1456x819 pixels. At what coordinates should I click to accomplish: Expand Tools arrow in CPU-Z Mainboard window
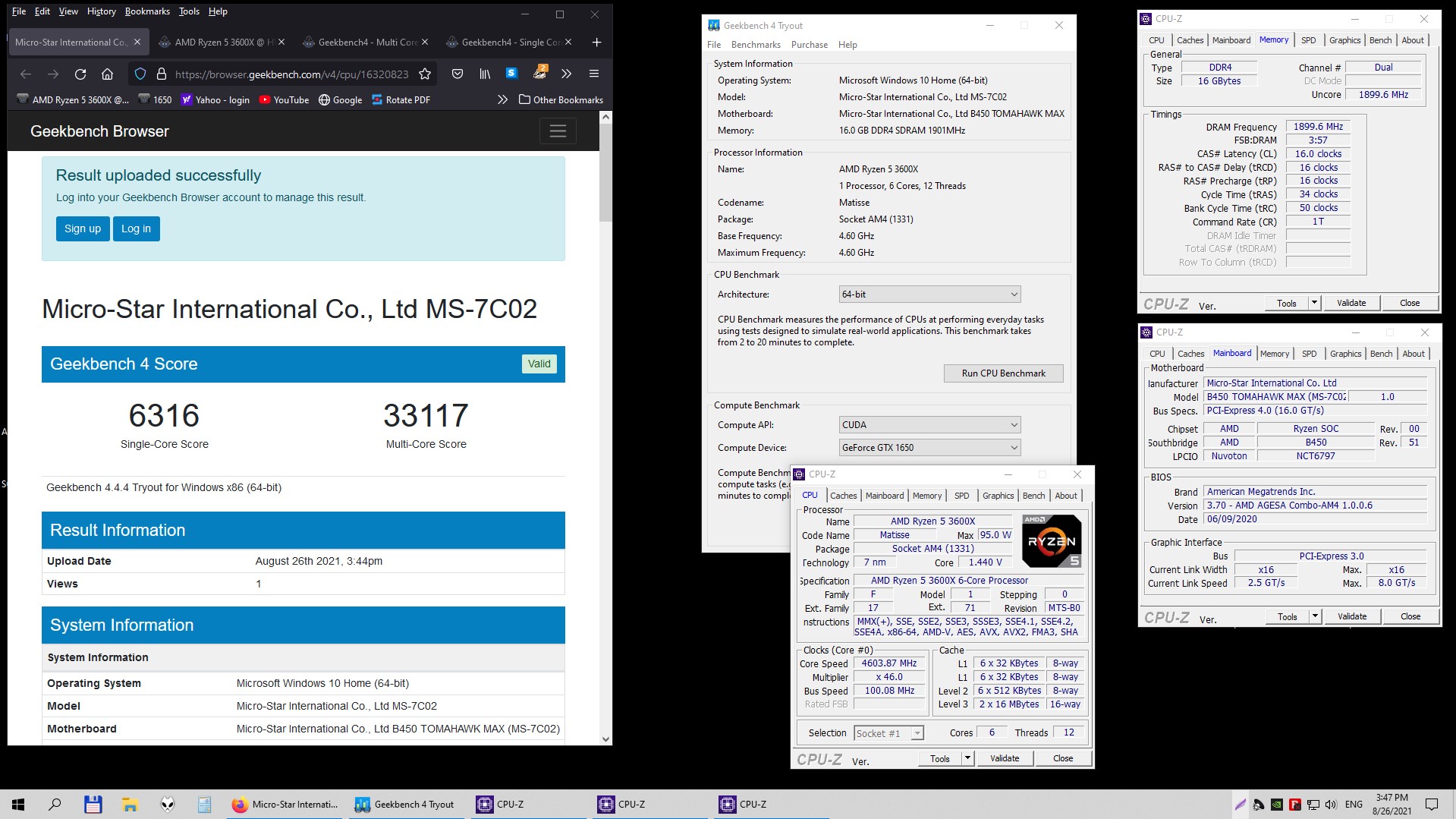pyautogui.click(x=1315, y=616)
